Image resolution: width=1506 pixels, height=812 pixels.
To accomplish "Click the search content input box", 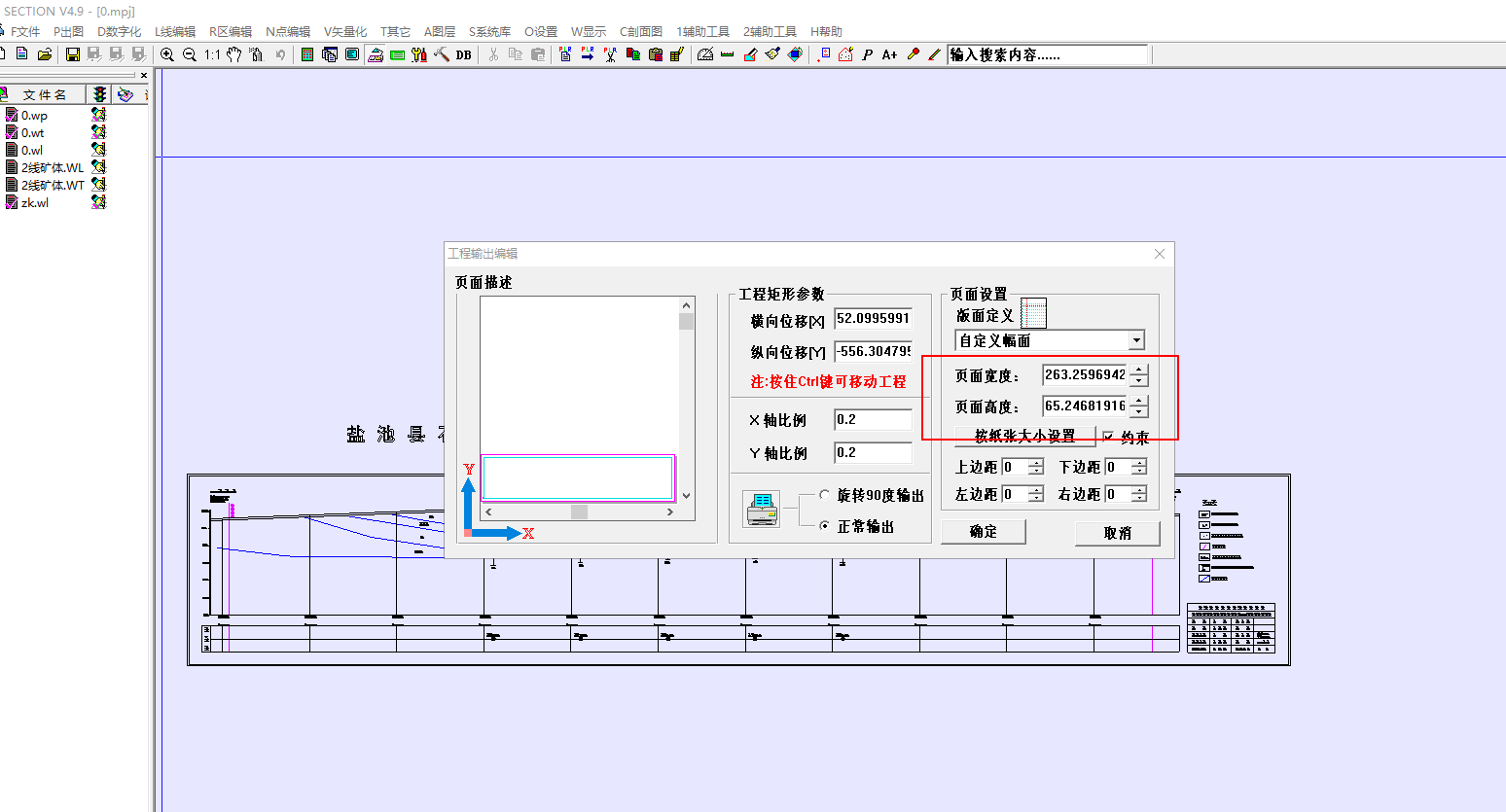I will pyautogui.click(x=1048, y=54).
